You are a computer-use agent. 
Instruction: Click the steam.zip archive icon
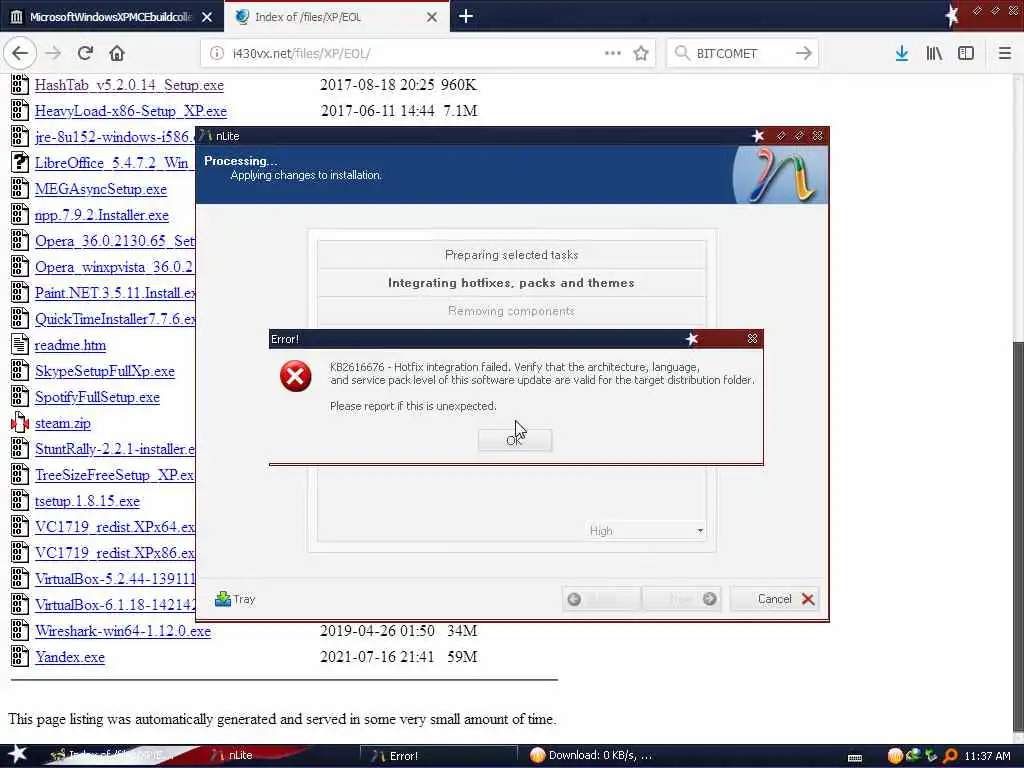point(20,423)
